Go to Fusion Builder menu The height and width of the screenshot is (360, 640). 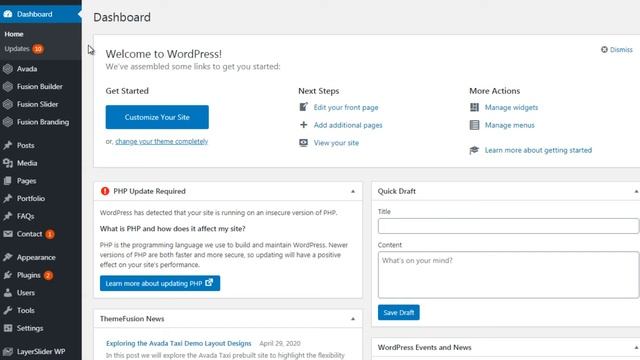[41, 87]
